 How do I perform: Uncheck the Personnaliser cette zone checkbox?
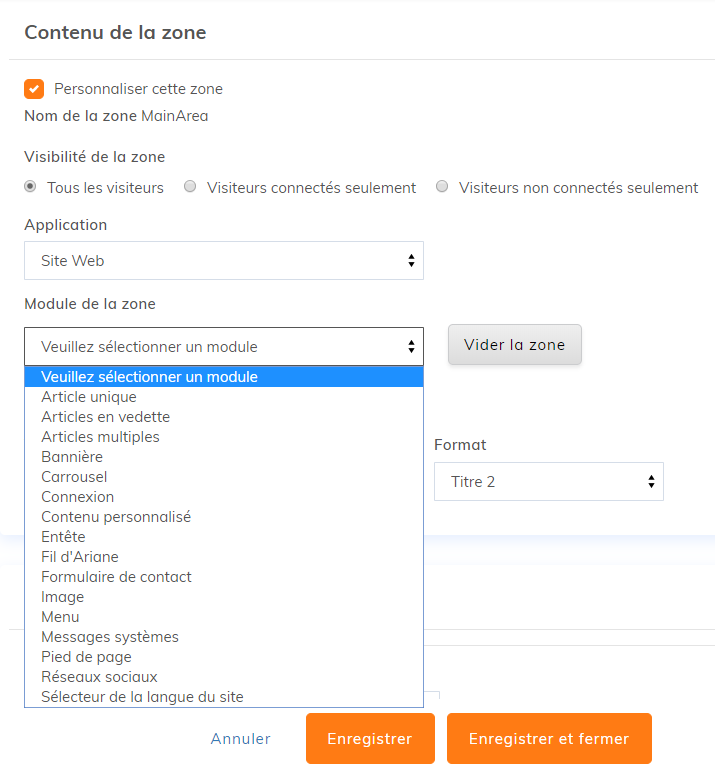[x=34, y=89]
